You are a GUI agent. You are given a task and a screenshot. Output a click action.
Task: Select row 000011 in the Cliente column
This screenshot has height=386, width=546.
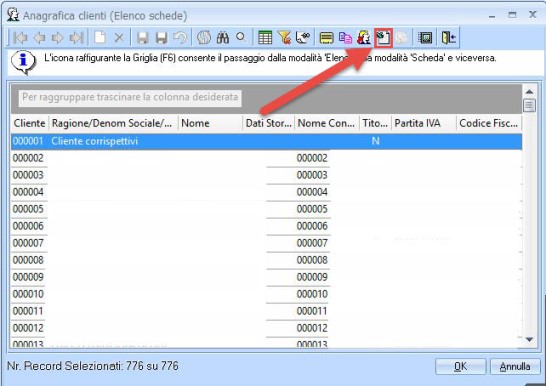click(28, 311)
